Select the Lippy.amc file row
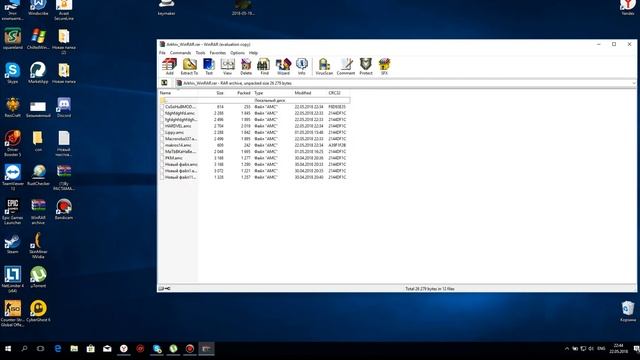 click(254, 132)
